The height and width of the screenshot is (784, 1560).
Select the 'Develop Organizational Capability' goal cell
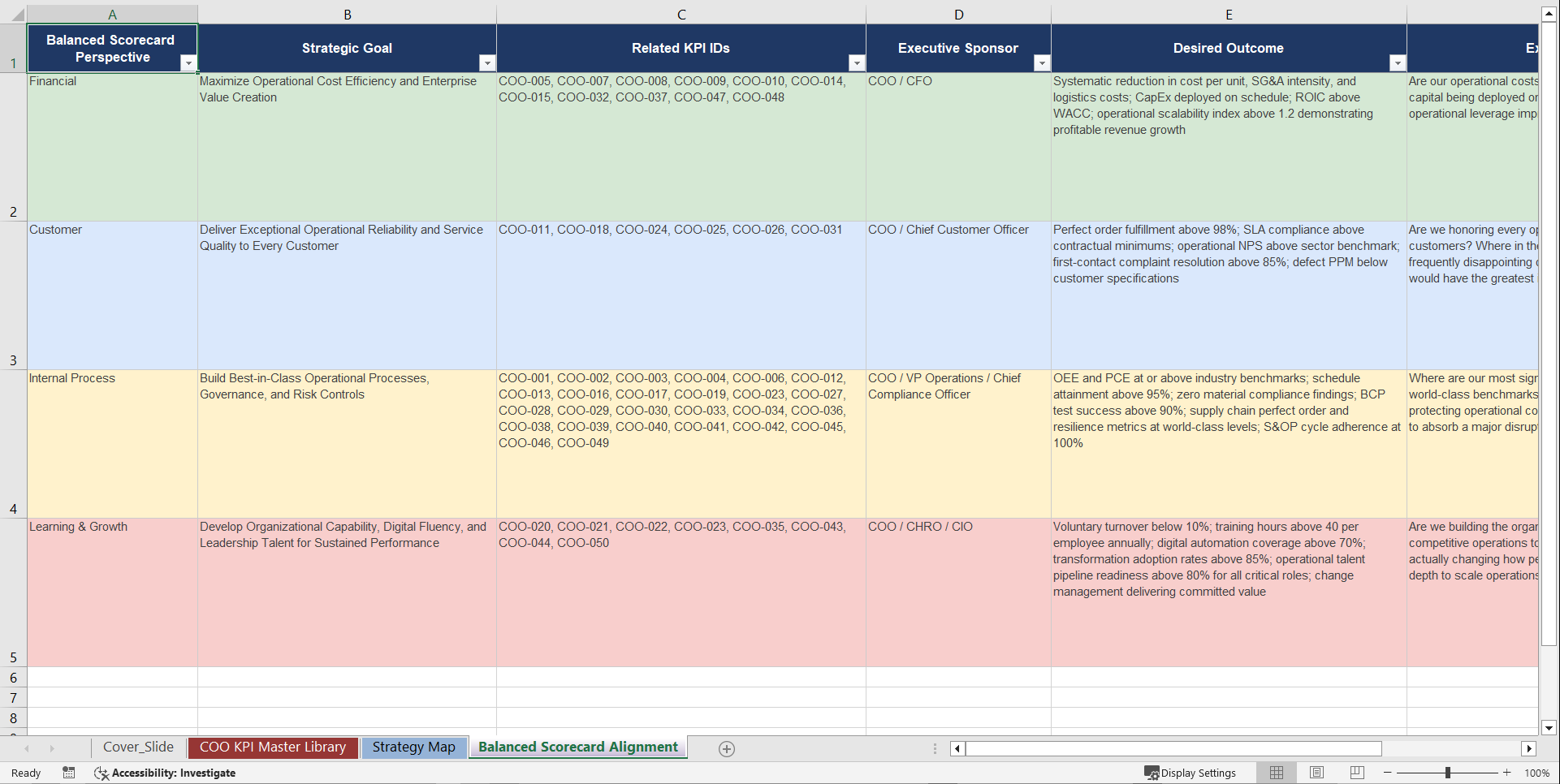[347, 592]
